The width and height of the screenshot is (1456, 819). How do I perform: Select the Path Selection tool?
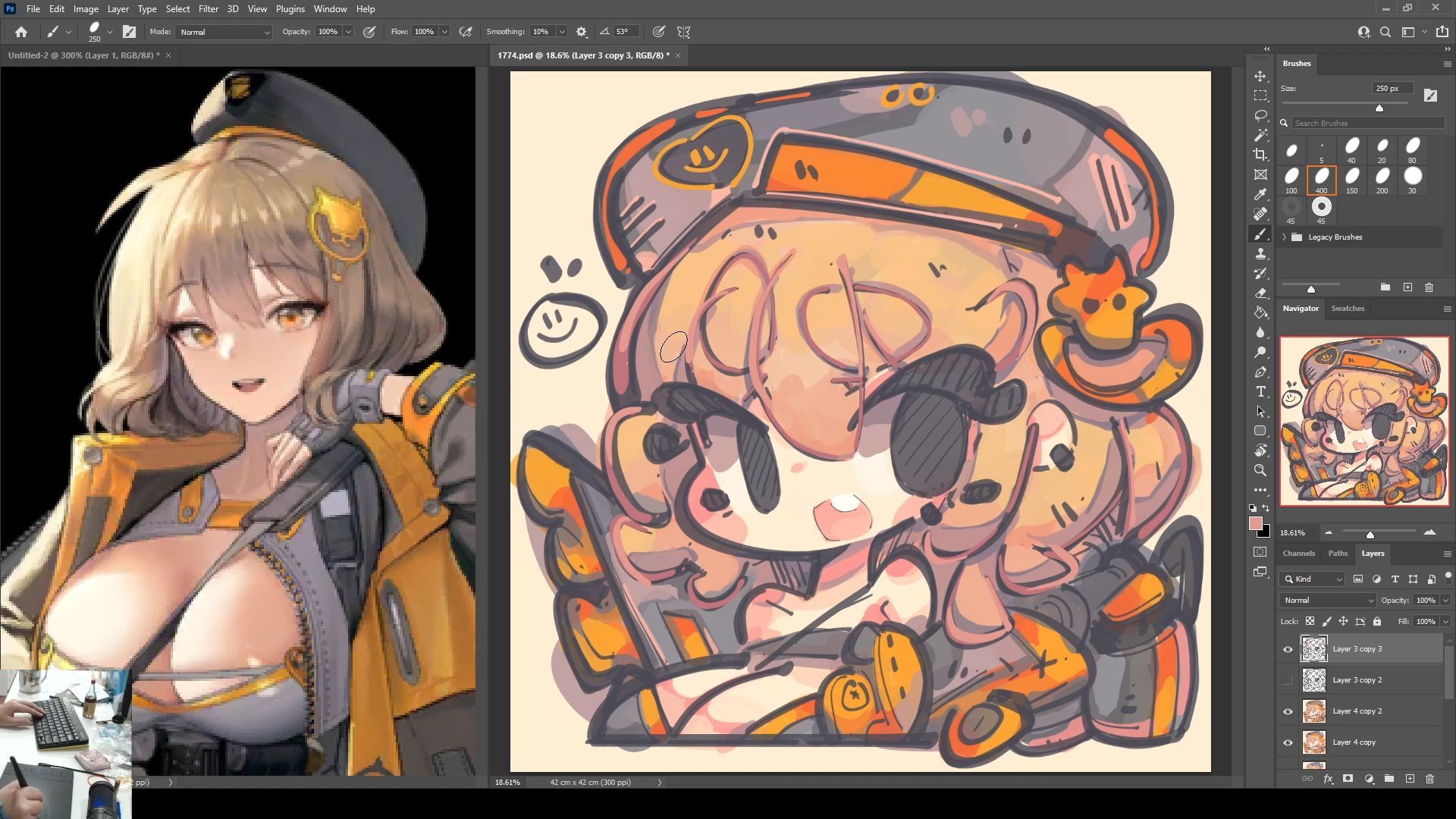coord(1260,412)
